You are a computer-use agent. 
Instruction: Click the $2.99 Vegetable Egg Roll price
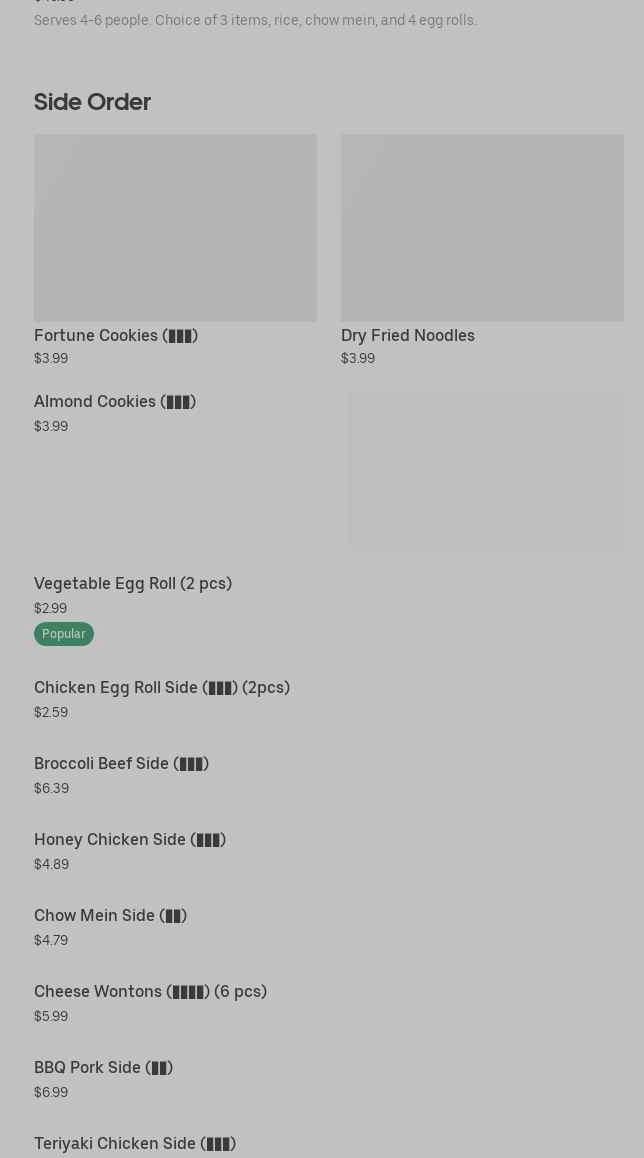pyautogui.click(x=50, y=608)
